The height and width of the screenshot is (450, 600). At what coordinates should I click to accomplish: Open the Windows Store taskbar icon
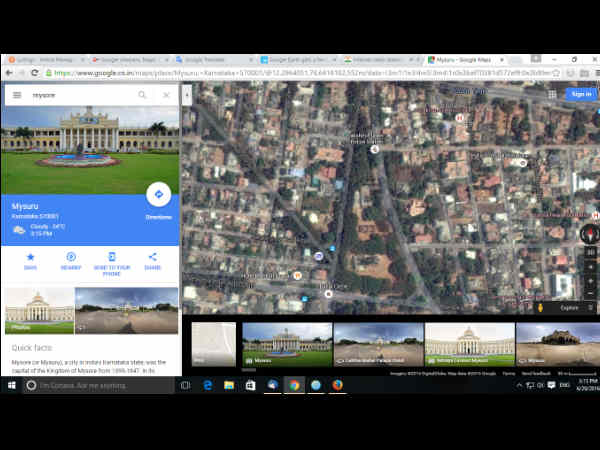point(251,385)
